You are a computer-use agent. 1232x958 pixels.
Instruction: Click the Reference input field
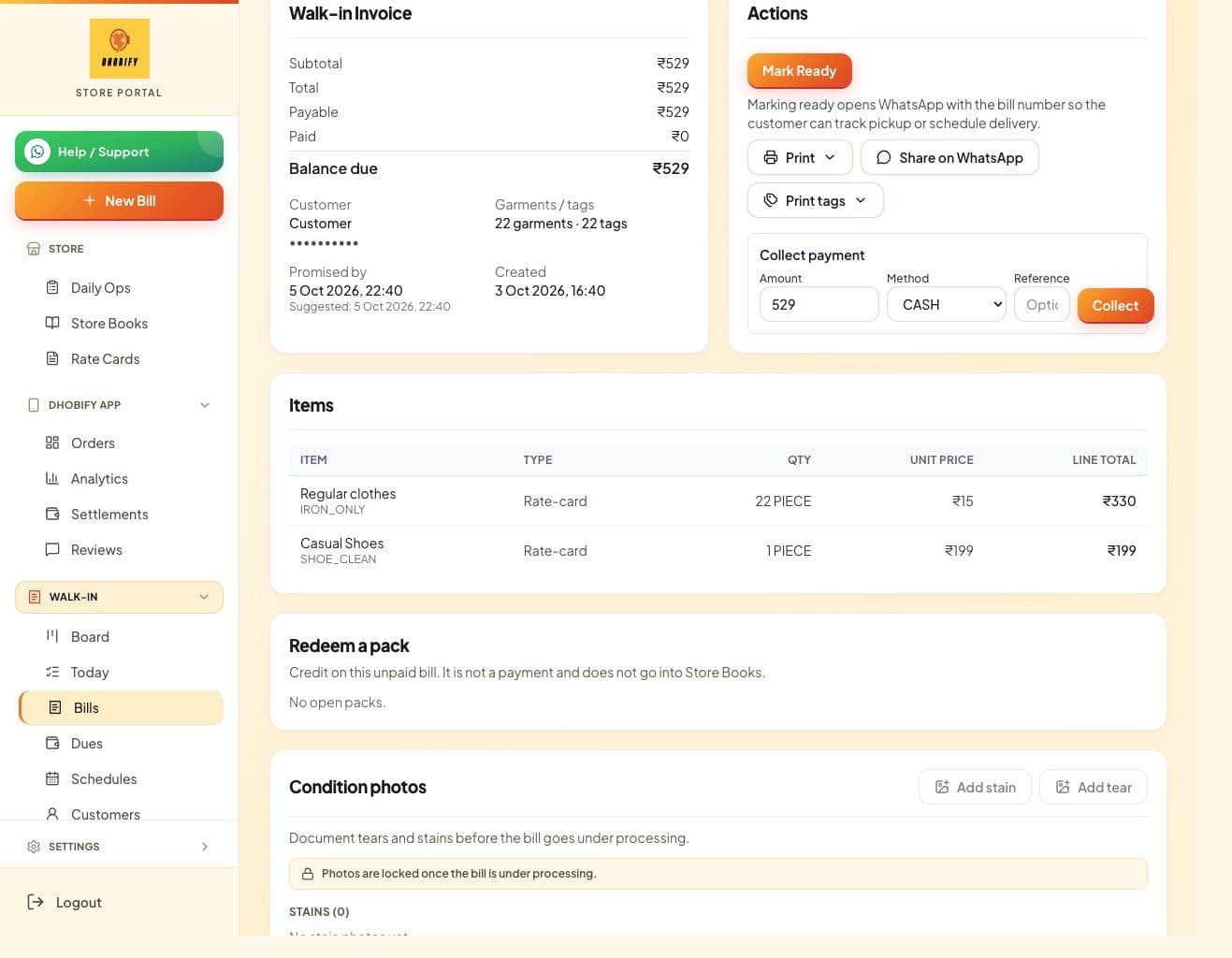pos(1042,304)
